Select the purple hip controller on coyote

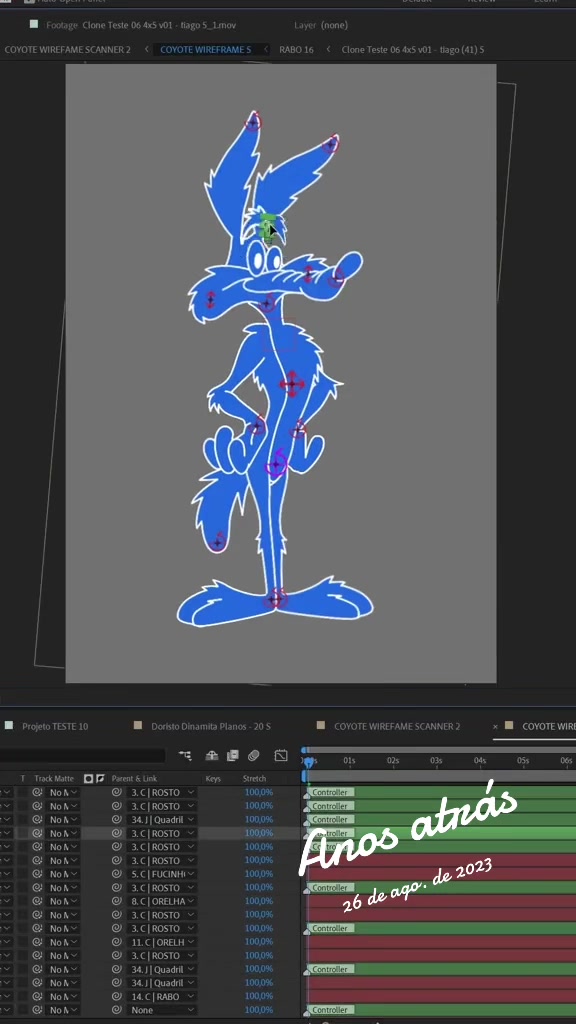276,464
